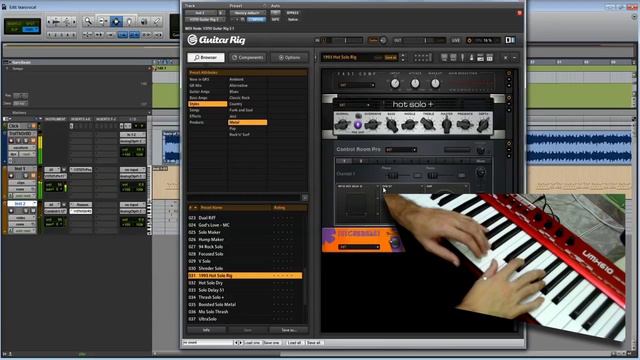Screen dimensions: 640x360
Task: Click the second rack tool icon beside the tuner
Action: 453,58
